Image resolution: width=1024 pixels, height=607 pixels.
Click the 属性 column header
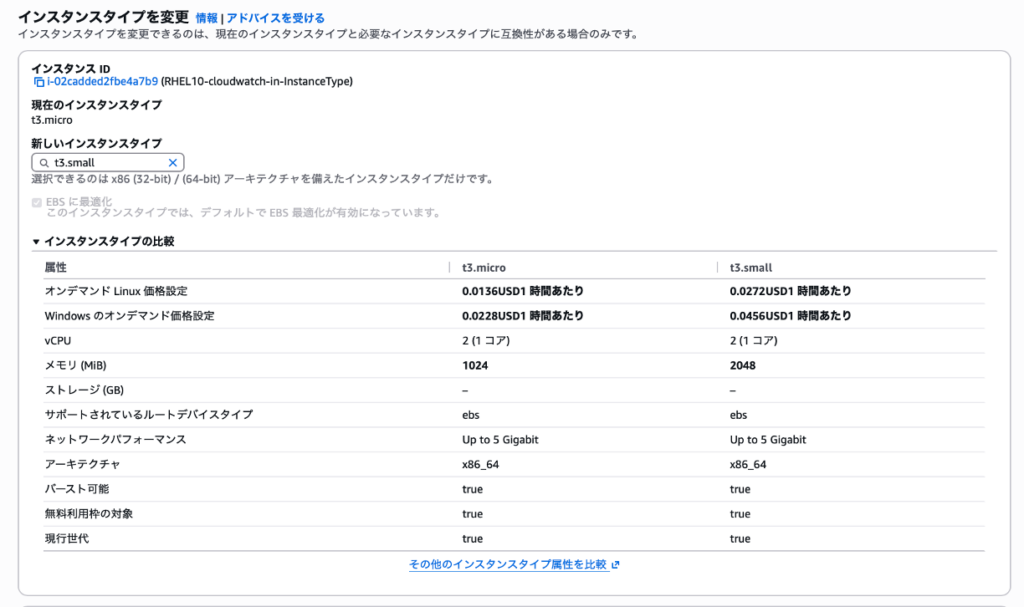click(x=56, y=267)
